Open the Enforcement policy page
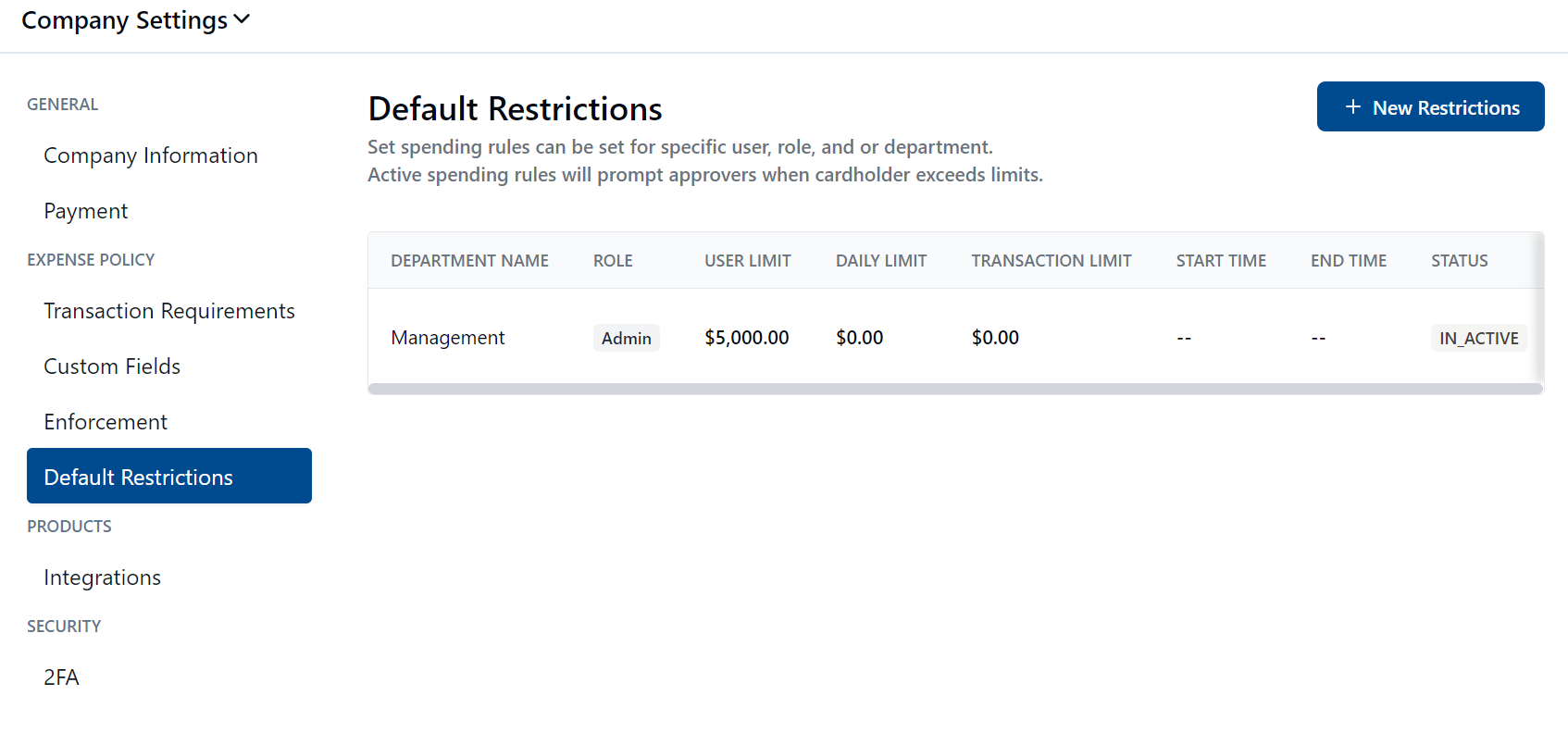1568x745 pixels. pos(106,422)
